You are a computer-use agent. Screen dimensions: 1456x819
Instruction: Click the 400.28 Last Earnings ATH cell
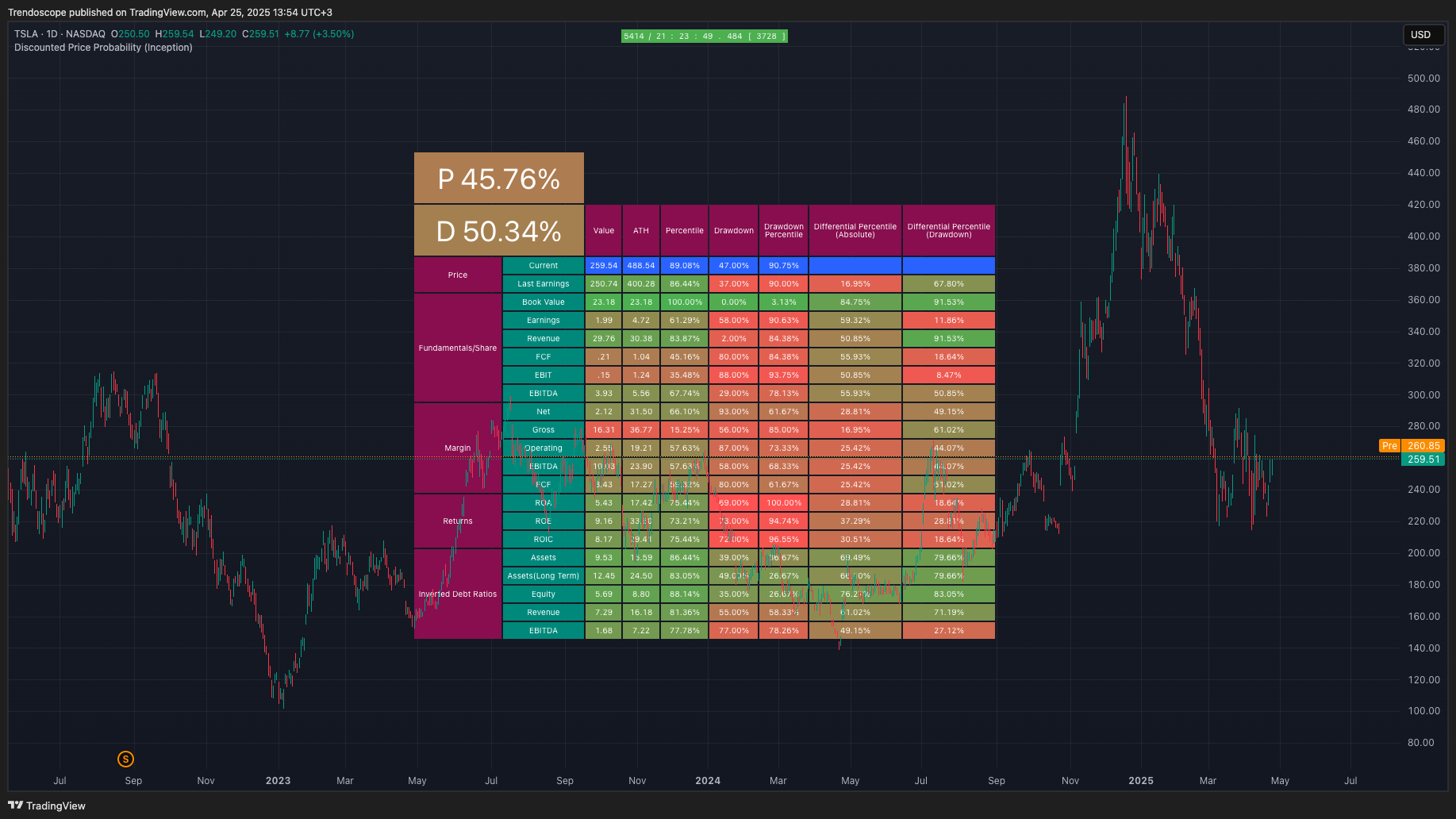(x=641, y=284)
